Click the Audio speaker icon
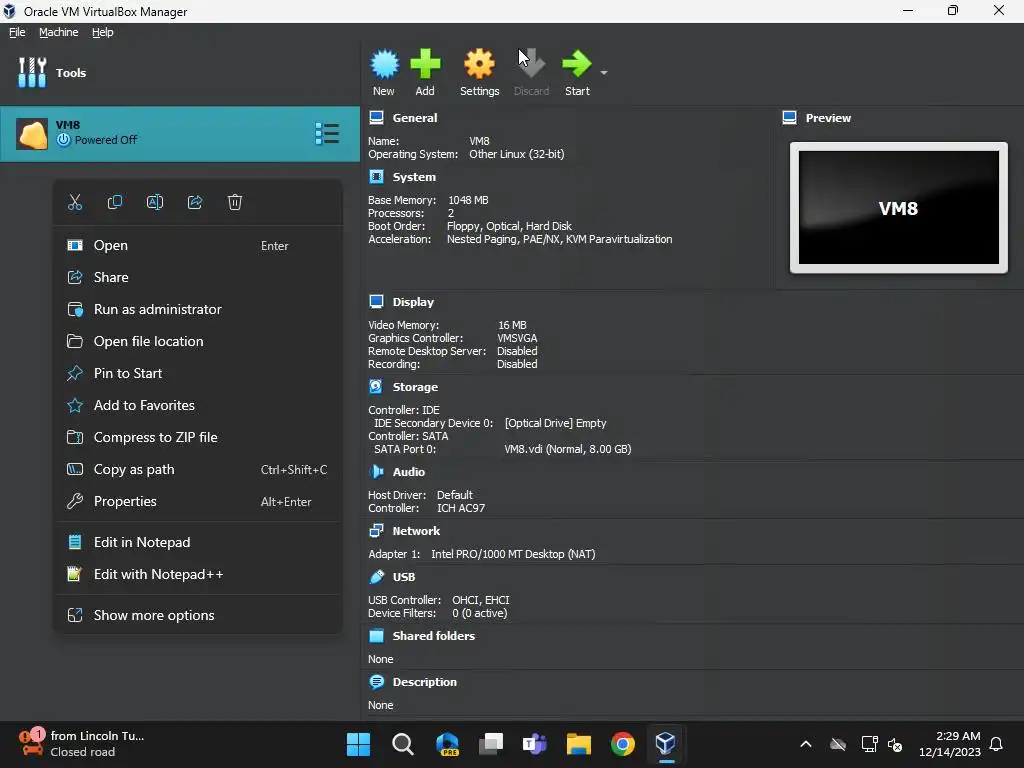The image size is (1024, 768). tap(377, 472)
